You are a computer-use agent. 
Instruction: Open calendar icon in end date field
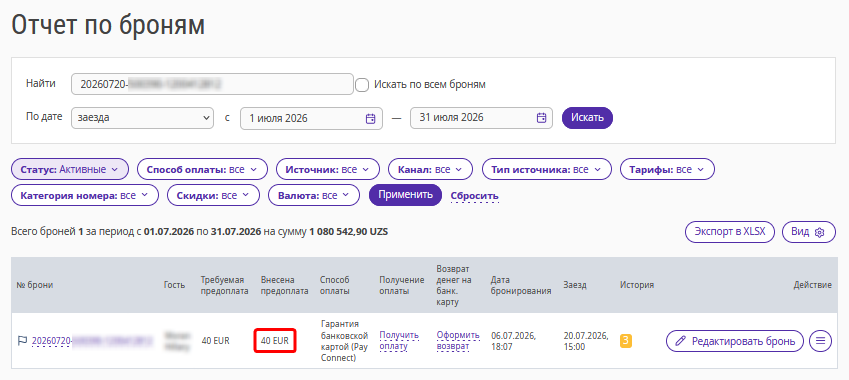tap(541, 118)
